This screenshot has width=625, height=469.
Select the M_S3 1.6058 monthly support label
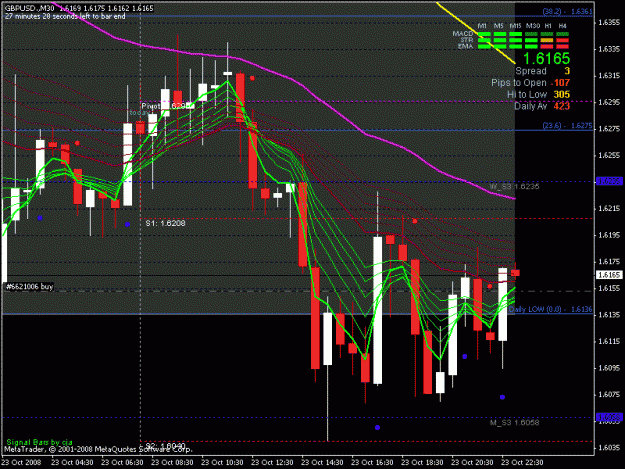[514, 422]
